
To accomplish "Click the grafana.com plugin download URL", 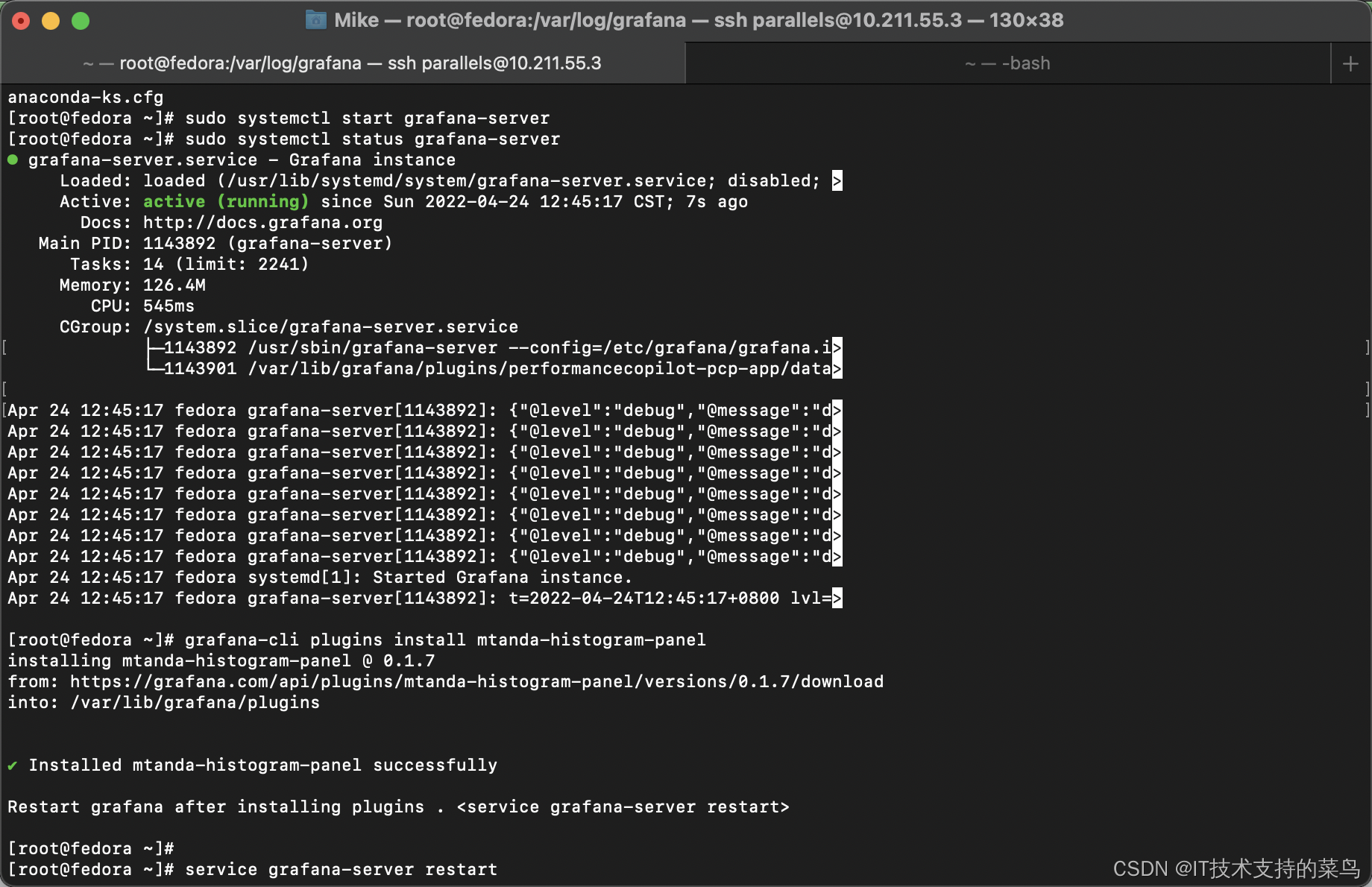I will pyautogui.click(x=477, y=681).
